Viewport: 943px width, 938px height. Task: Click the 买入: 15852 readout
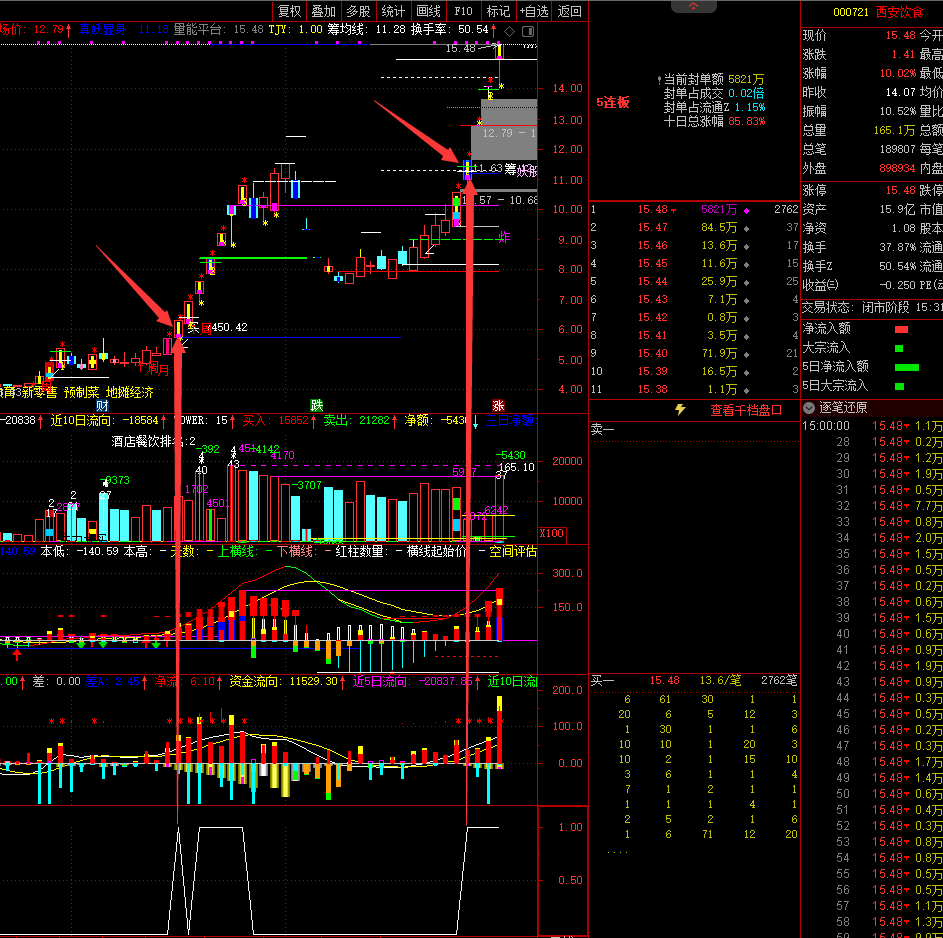pos(275,420)
